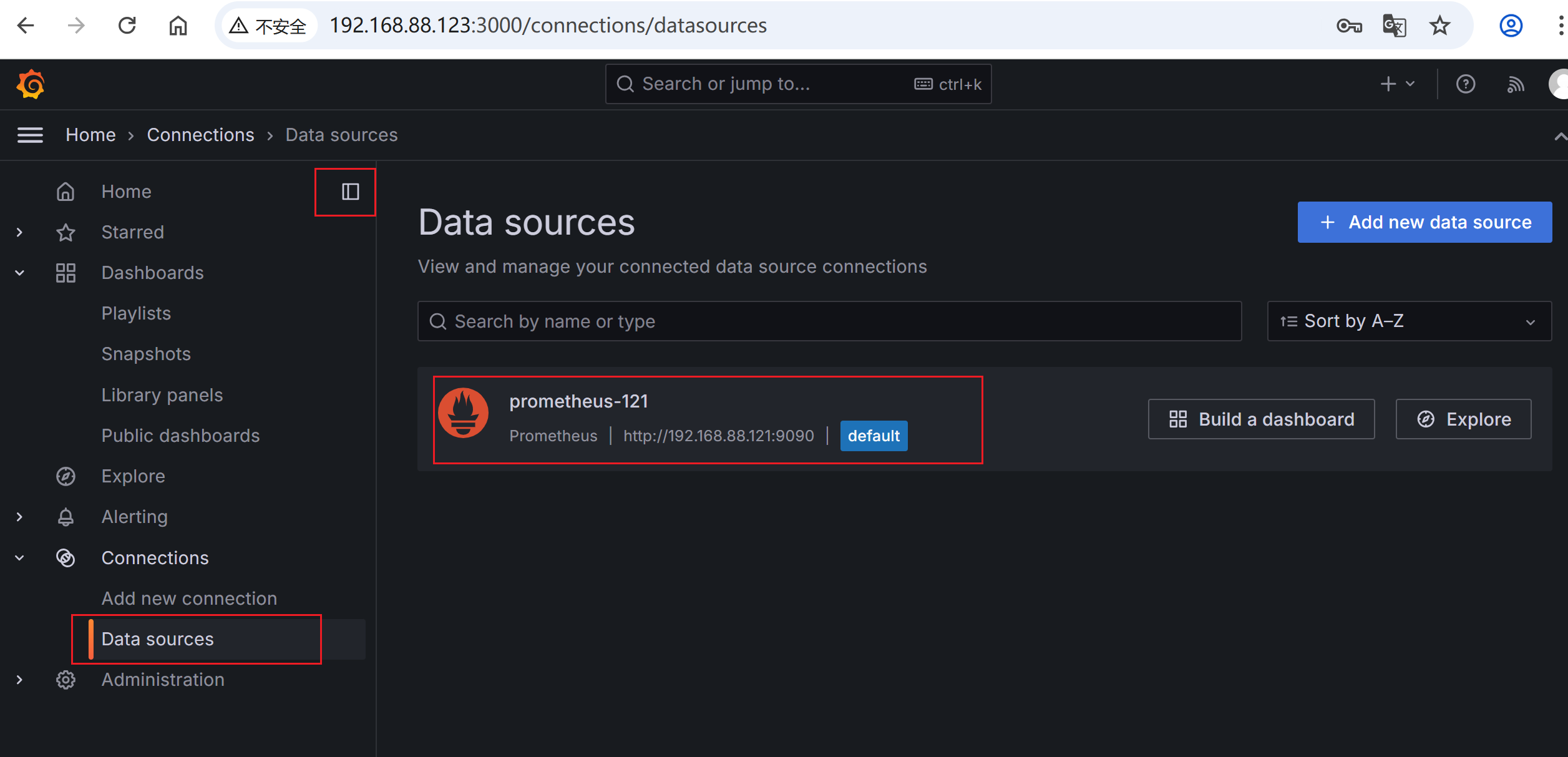The height and width of the screenshot is (757, 1568).
Task: Open Starred in the sidebar
Action: [133, 232]
